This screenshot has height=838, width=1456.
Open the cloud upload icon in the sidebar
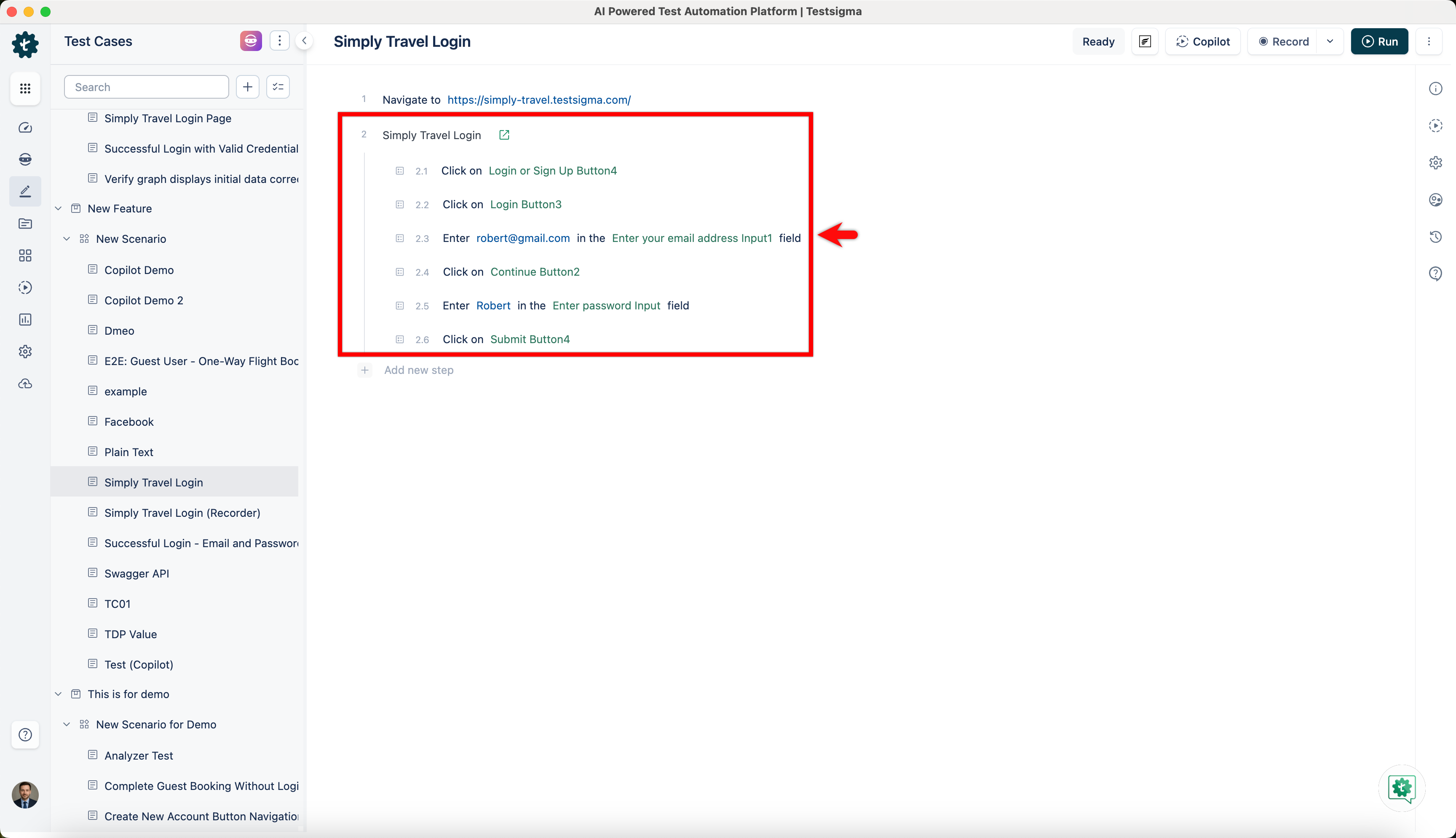(x=25, y=384)
